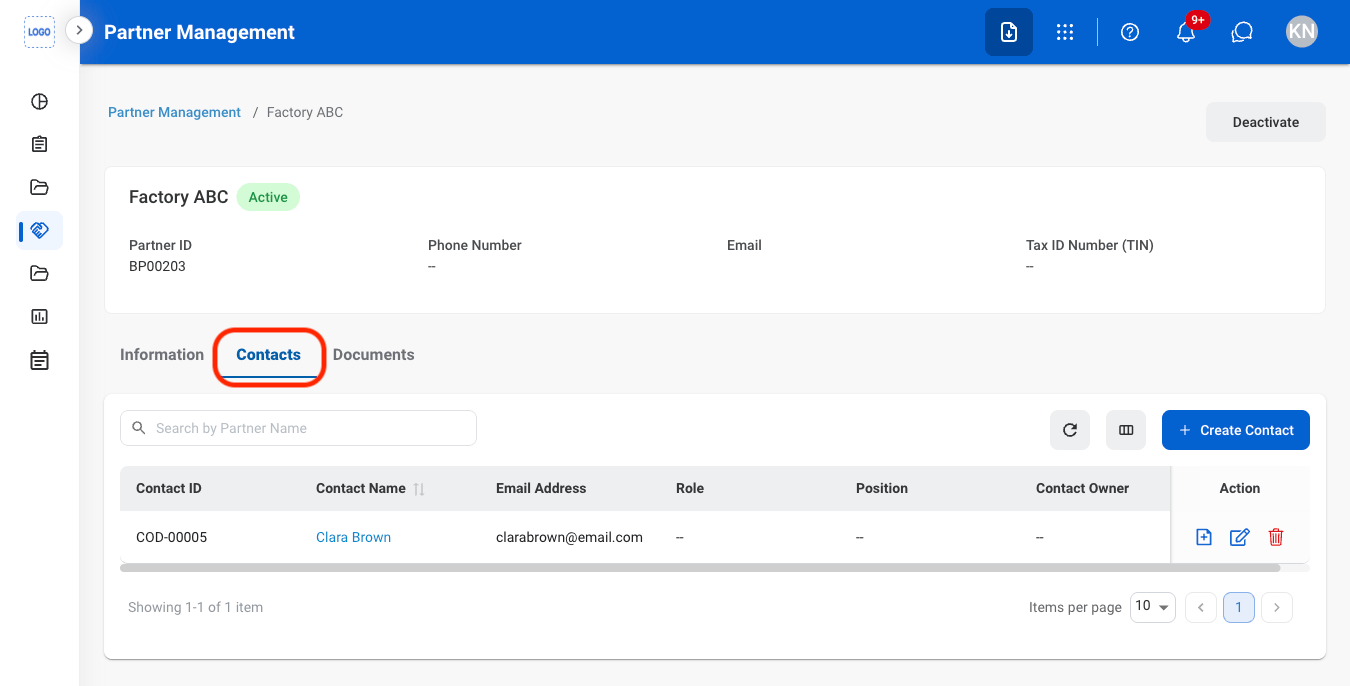Open the dashboard pie chart sidebar icon
Image resolution: width=1350 pixels, height=686 pixels.
point(39,101)
